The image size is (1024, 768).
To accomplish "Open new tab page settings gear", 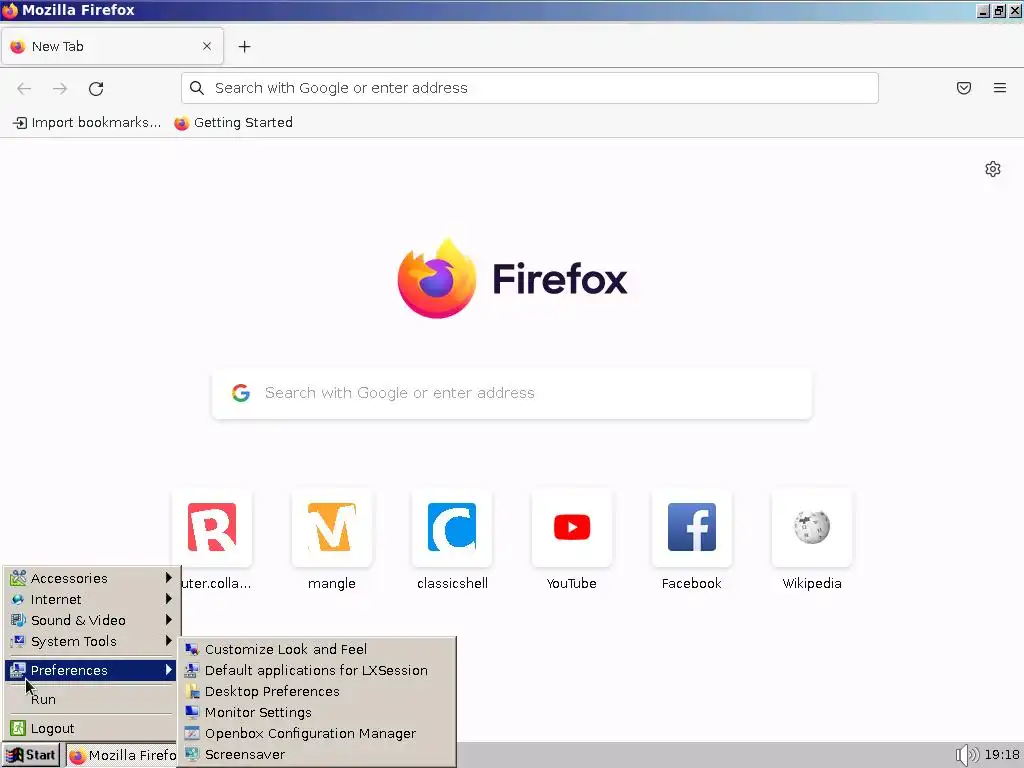I will pyautogui.click(x=992, y=169).
